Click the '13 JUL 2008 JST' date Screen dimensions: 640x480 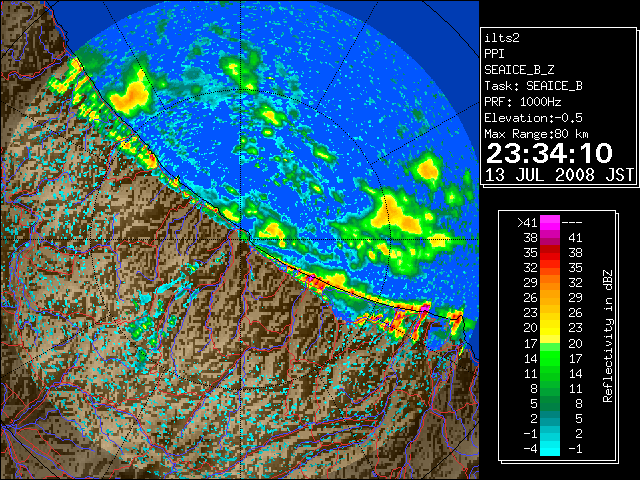tap(559, 175)
